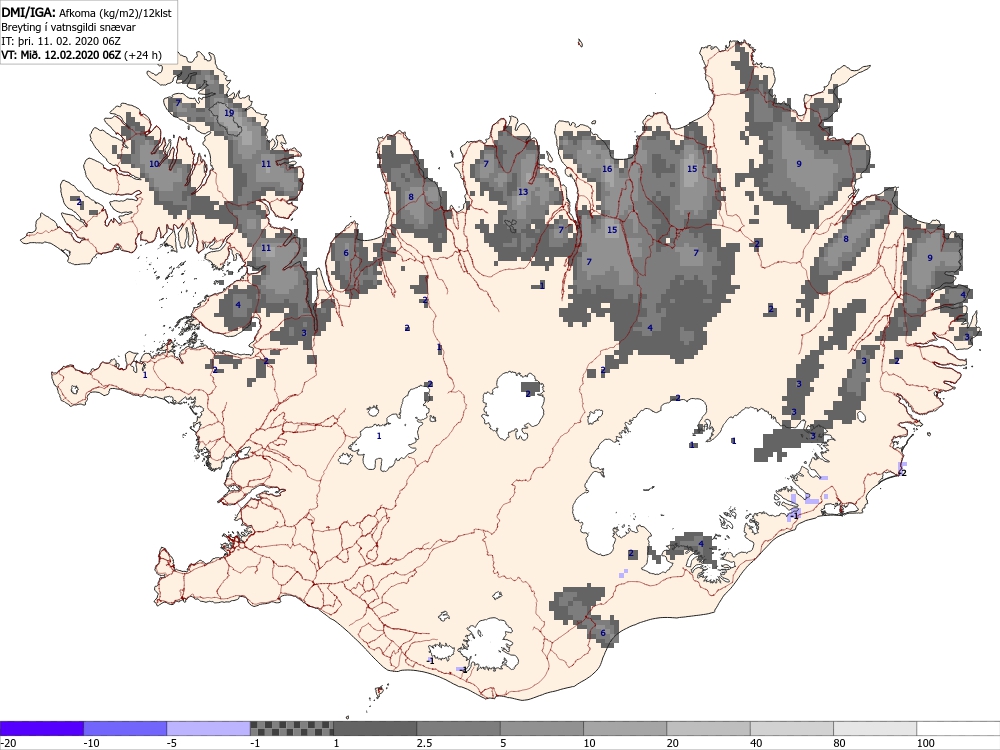The width and height of the screenshot is (1000, 750).
Task: Select the pale gray 40 to 80 legend swatch
Action: [792, 728]
